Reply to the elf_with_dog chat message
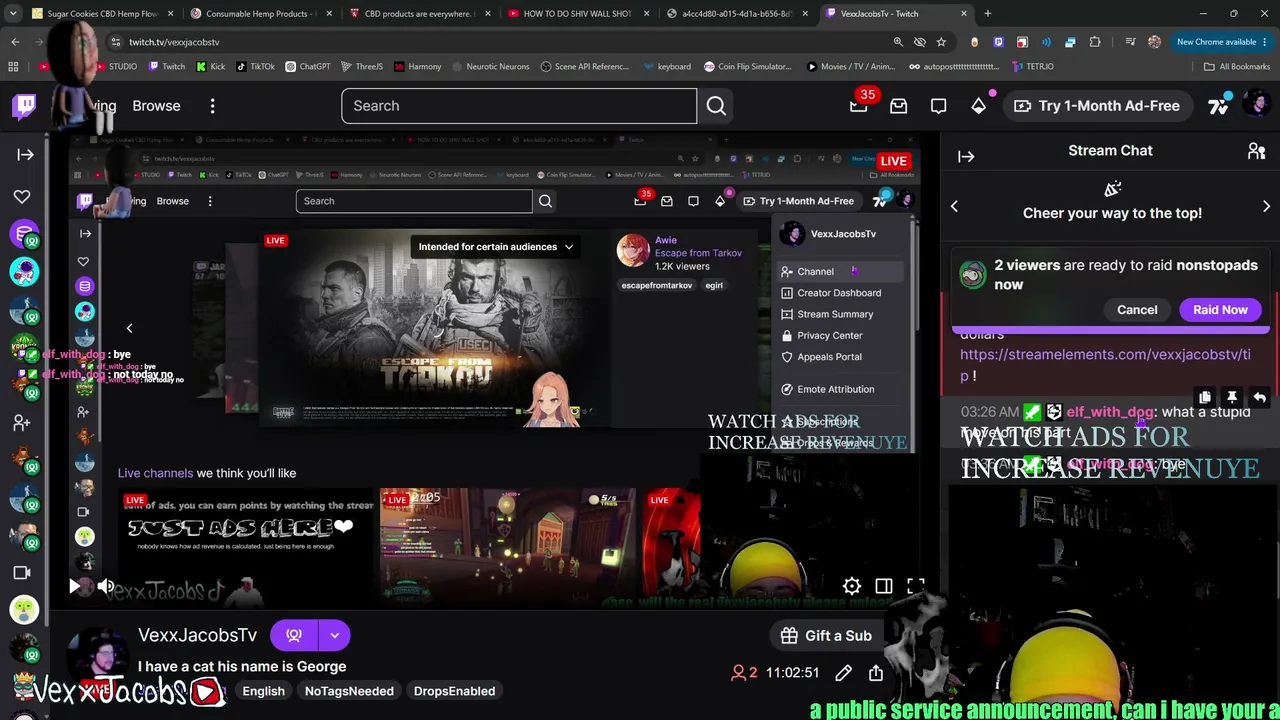 pos(1259,398)
